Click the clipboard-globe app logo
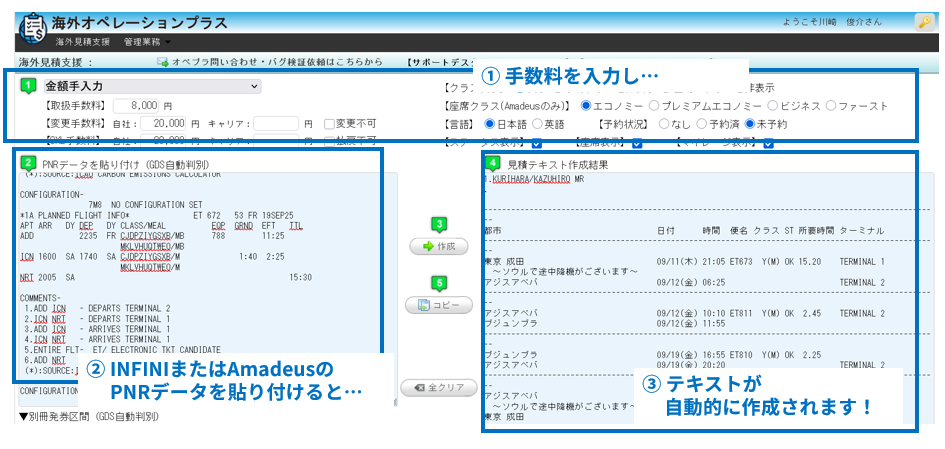Viewport: 945px width, 449px height. coord(33,28)
